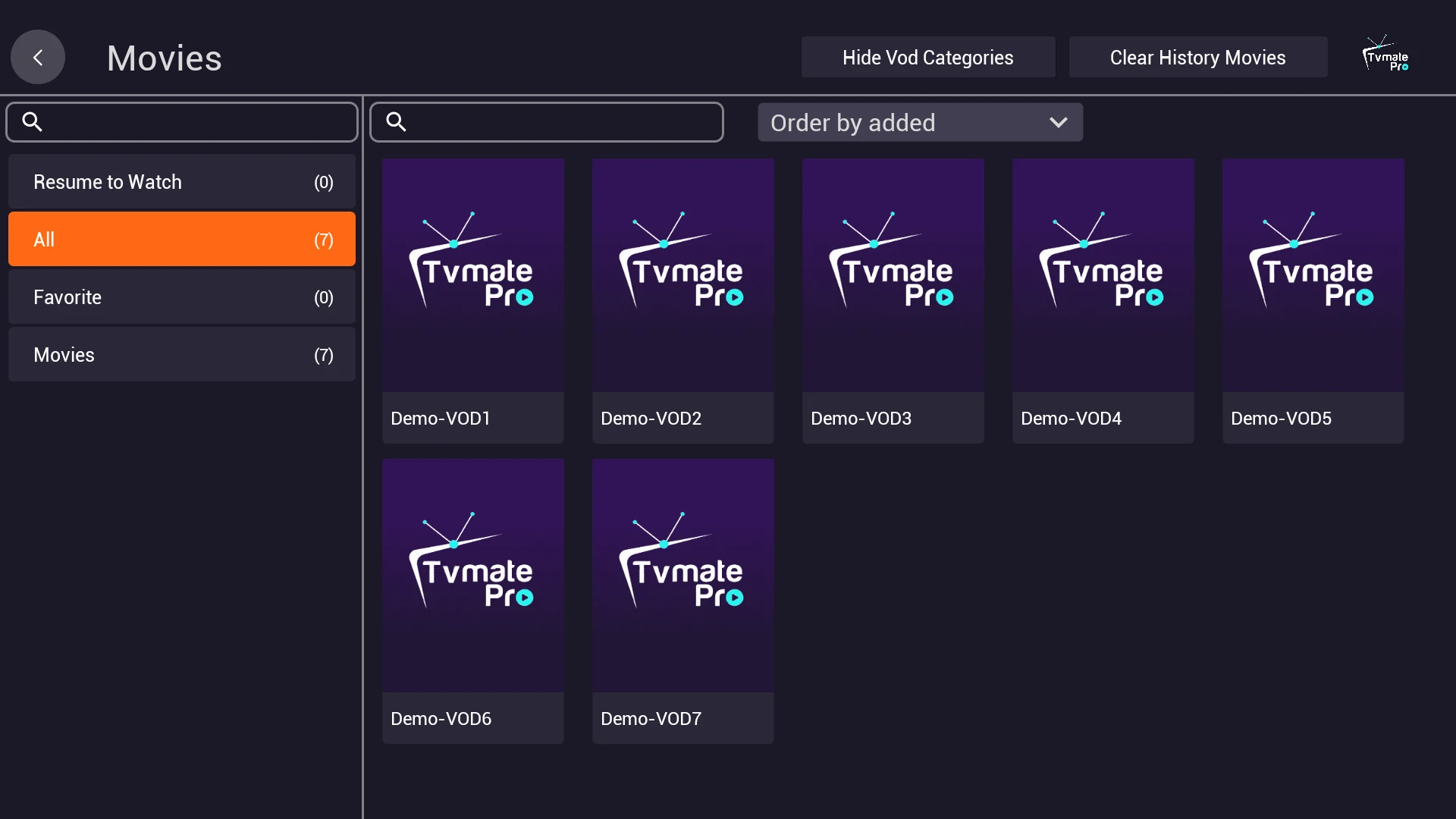Open Demo-VOD3 poster
The height and width of the screenshot is (819, 1456).
(x=893, y=300)
